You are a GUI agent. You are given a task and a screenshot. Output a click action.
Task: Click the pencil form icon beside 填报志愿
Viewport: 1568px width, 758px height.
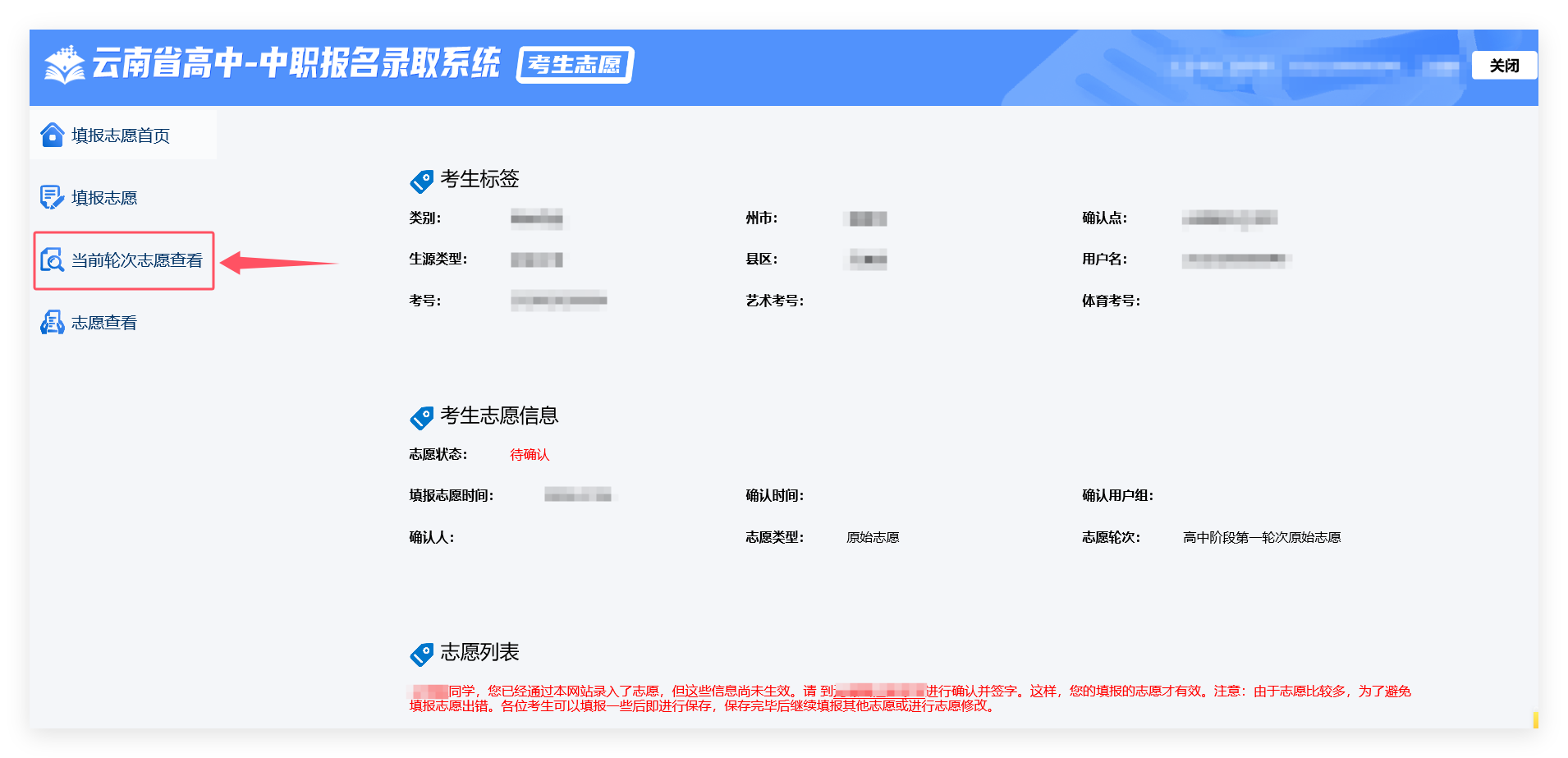[52, 197]
